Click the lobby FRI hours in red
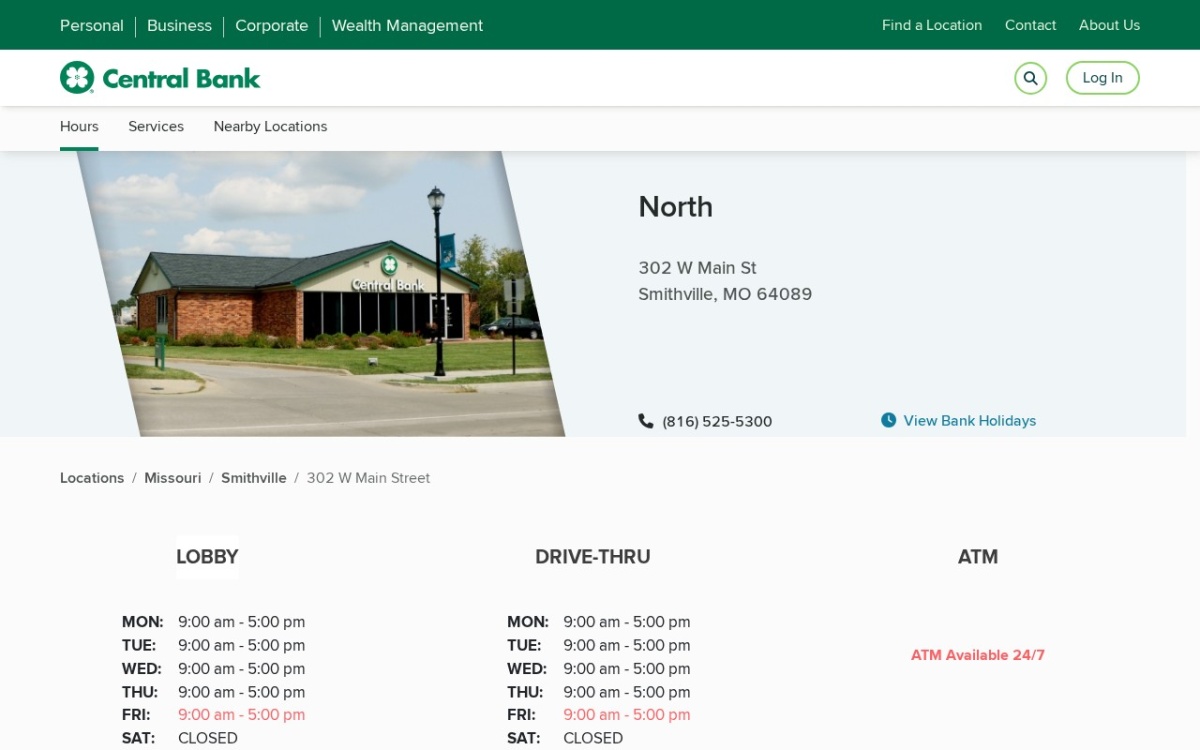The height and width of the screenshot is (750, 1200). point(242,715)
